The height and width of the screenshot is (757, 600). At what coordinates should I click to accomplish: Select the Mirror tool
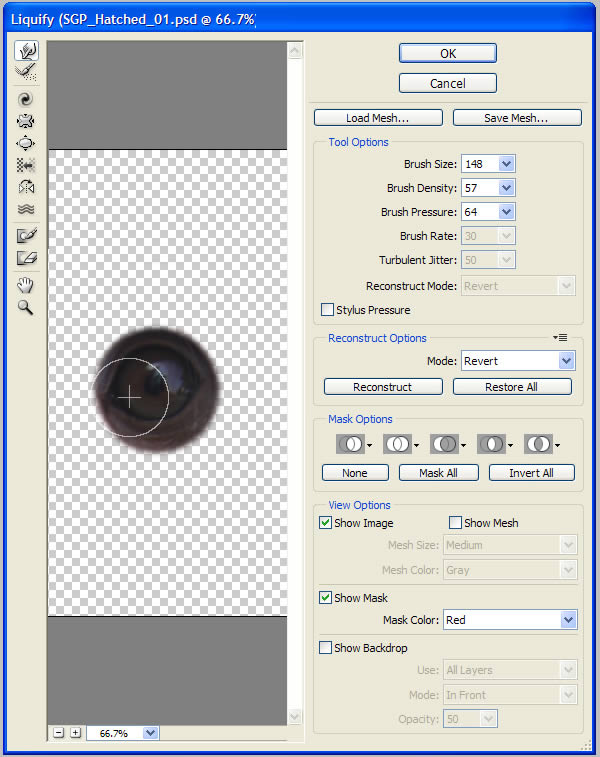(26, 187)
